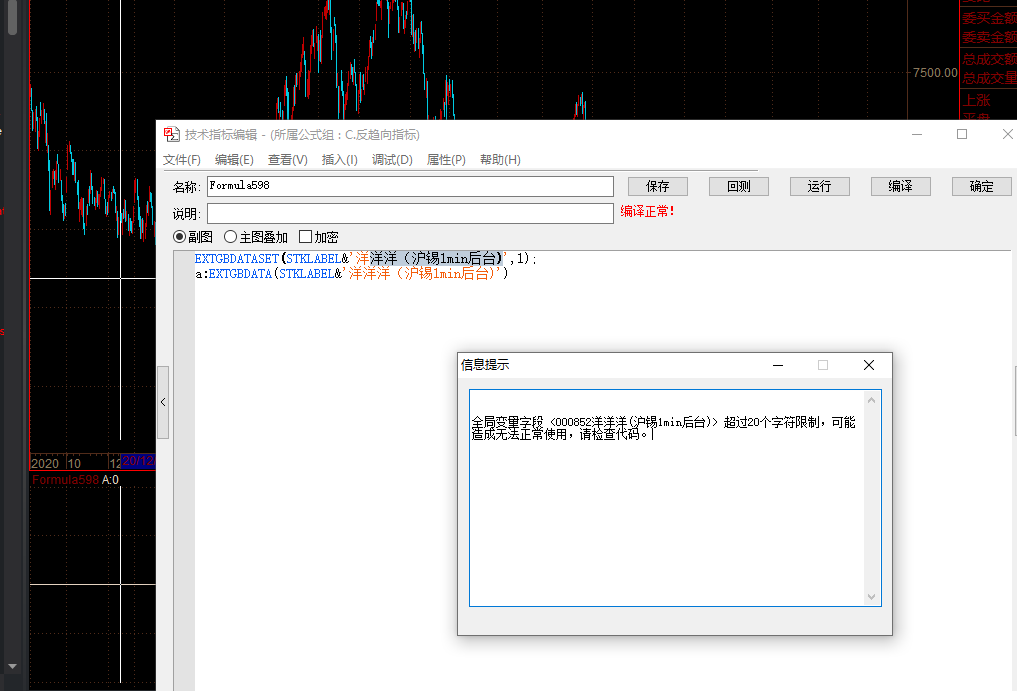Click the EXTGBDATASET code line
Screen dimensions: 1017x691
tap(366, 259)
